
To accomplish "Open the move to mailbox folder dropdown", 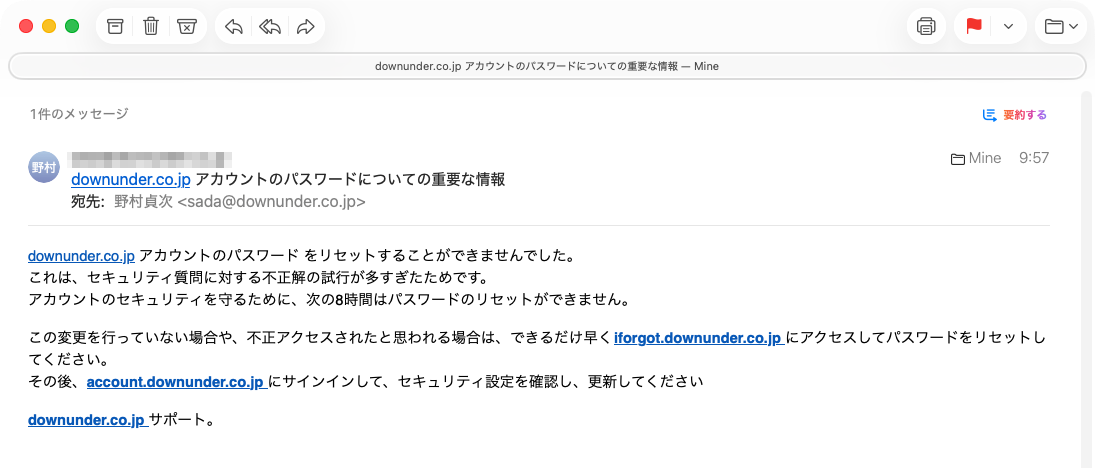I will coord(1060,27).
